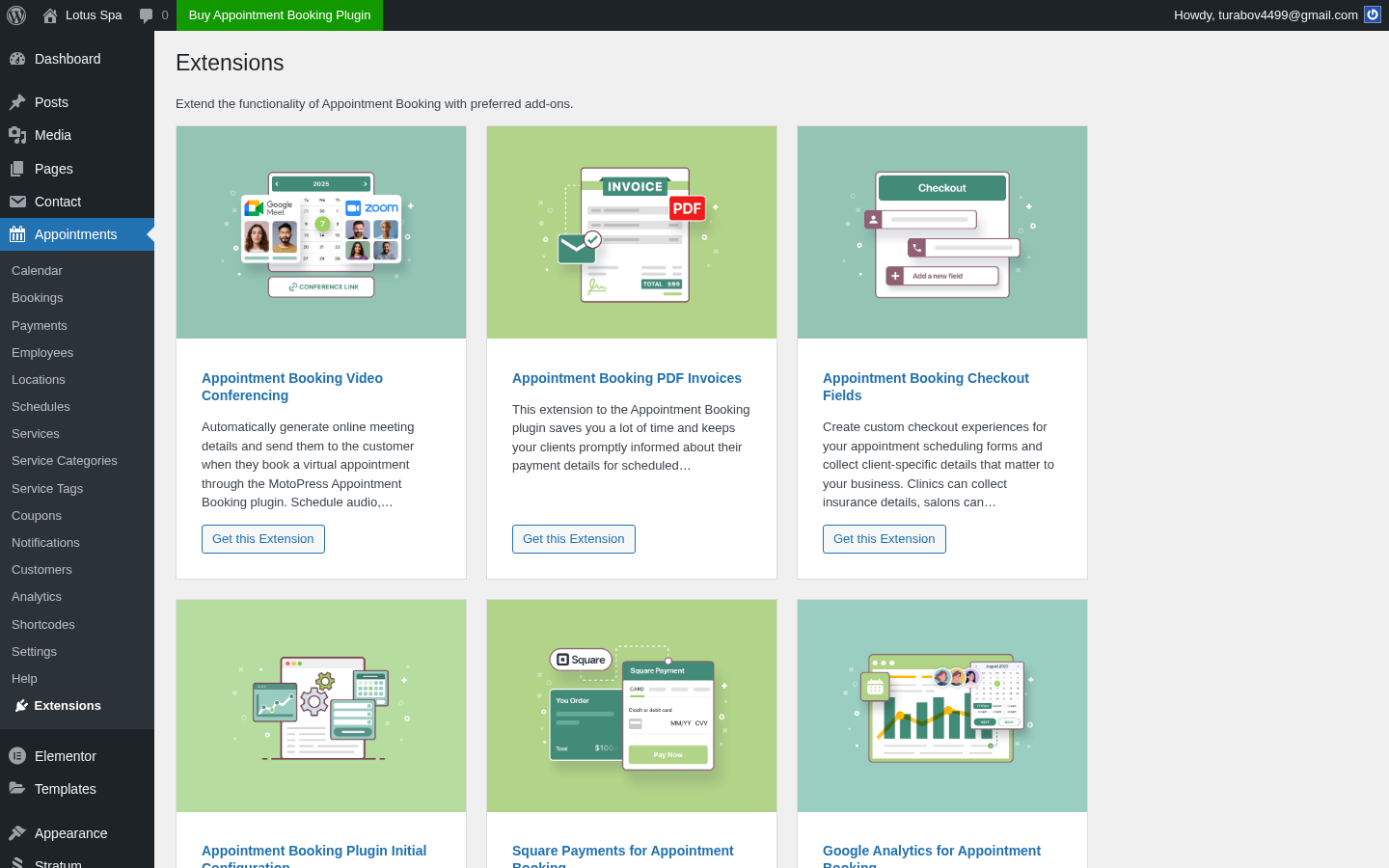Open Notifications submenu item

click(45, 543)
